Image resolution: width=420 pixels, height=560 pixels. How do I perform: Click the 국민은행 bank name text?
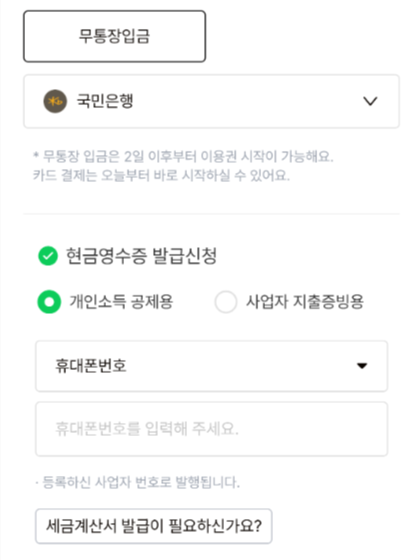[x=105, y=101]
